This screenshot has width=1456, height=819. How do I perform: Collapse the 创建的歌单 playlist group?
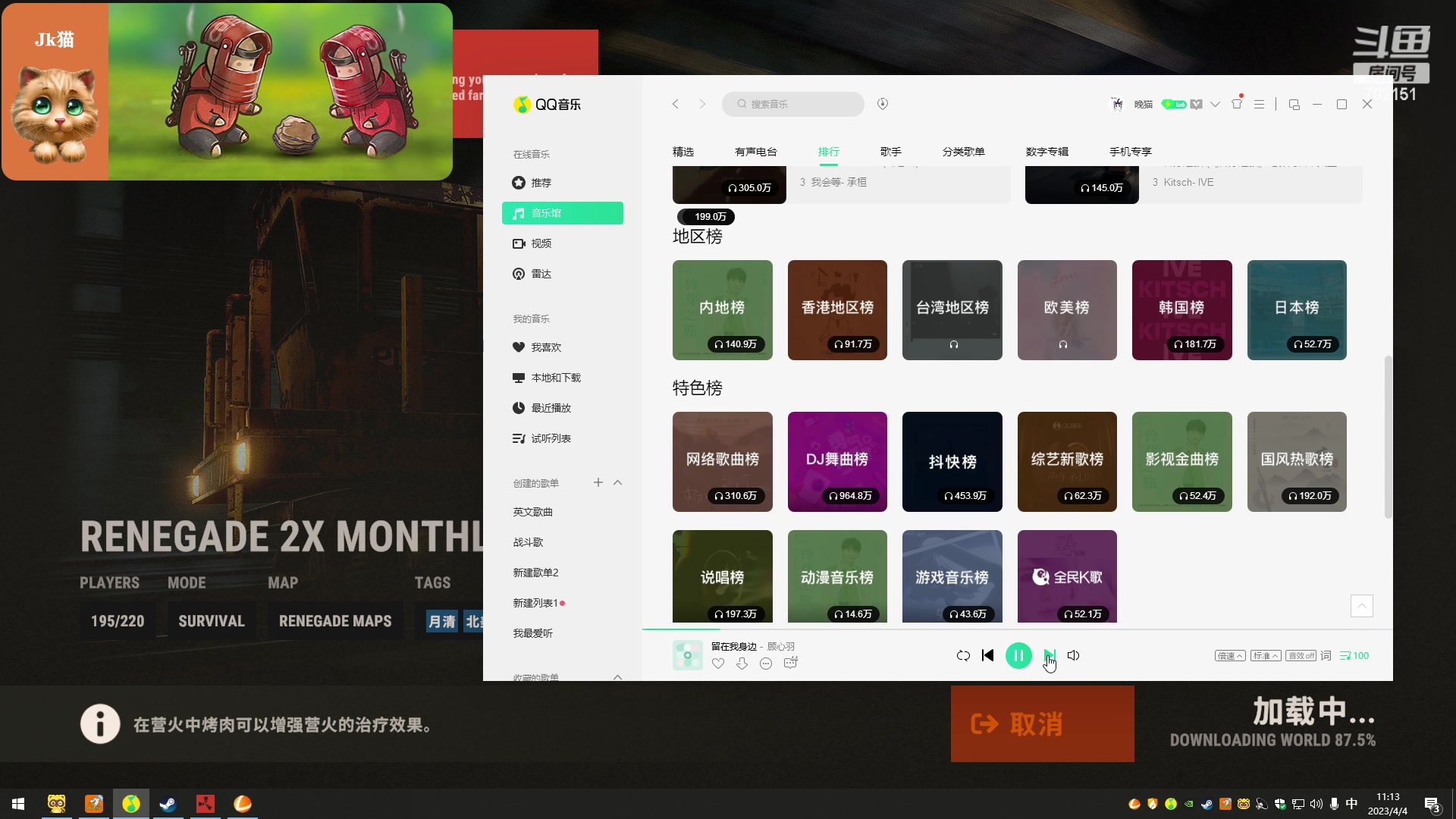coord(619,482)
